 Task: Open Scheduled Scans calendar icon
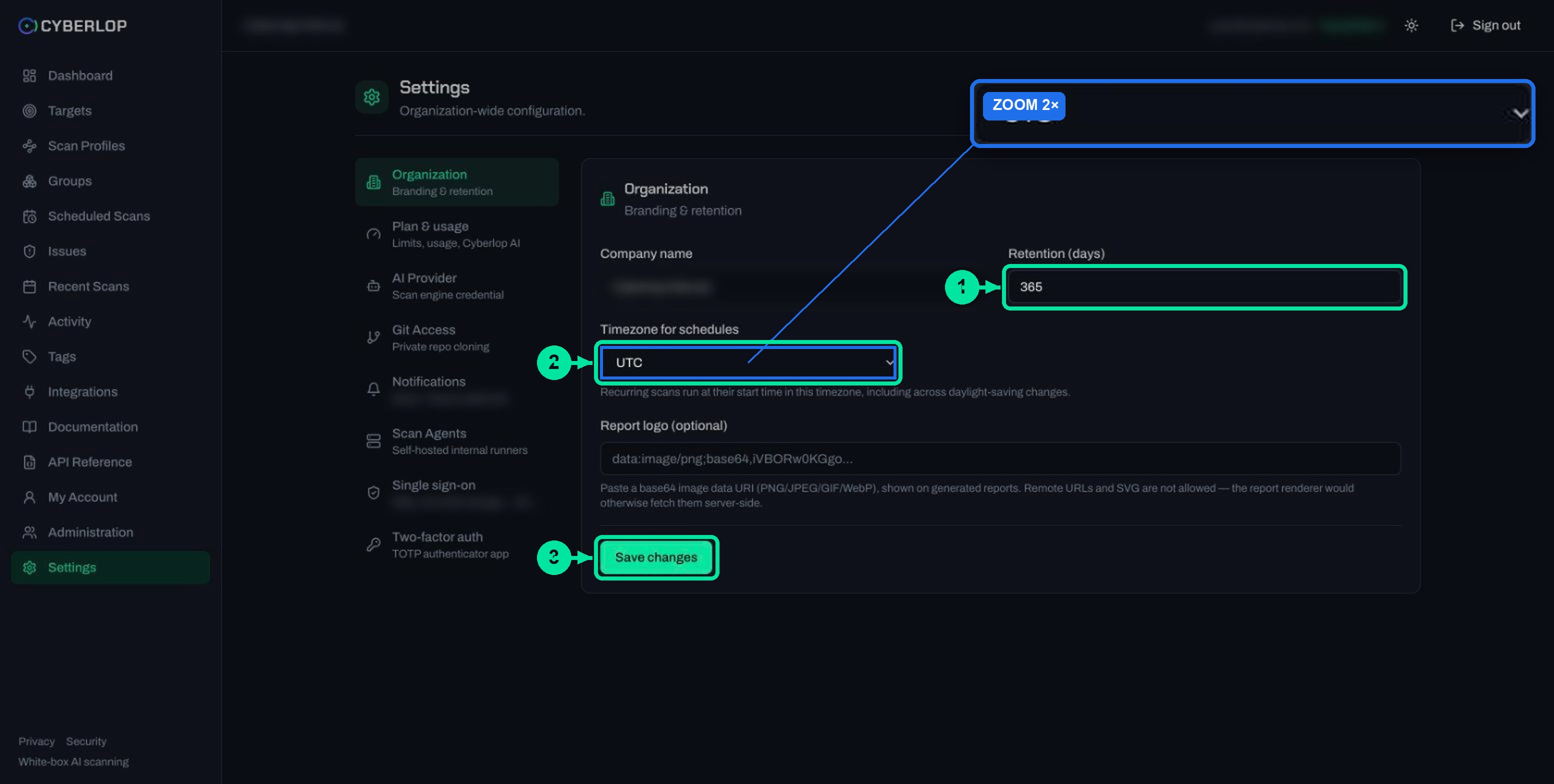tap(29, 216)
